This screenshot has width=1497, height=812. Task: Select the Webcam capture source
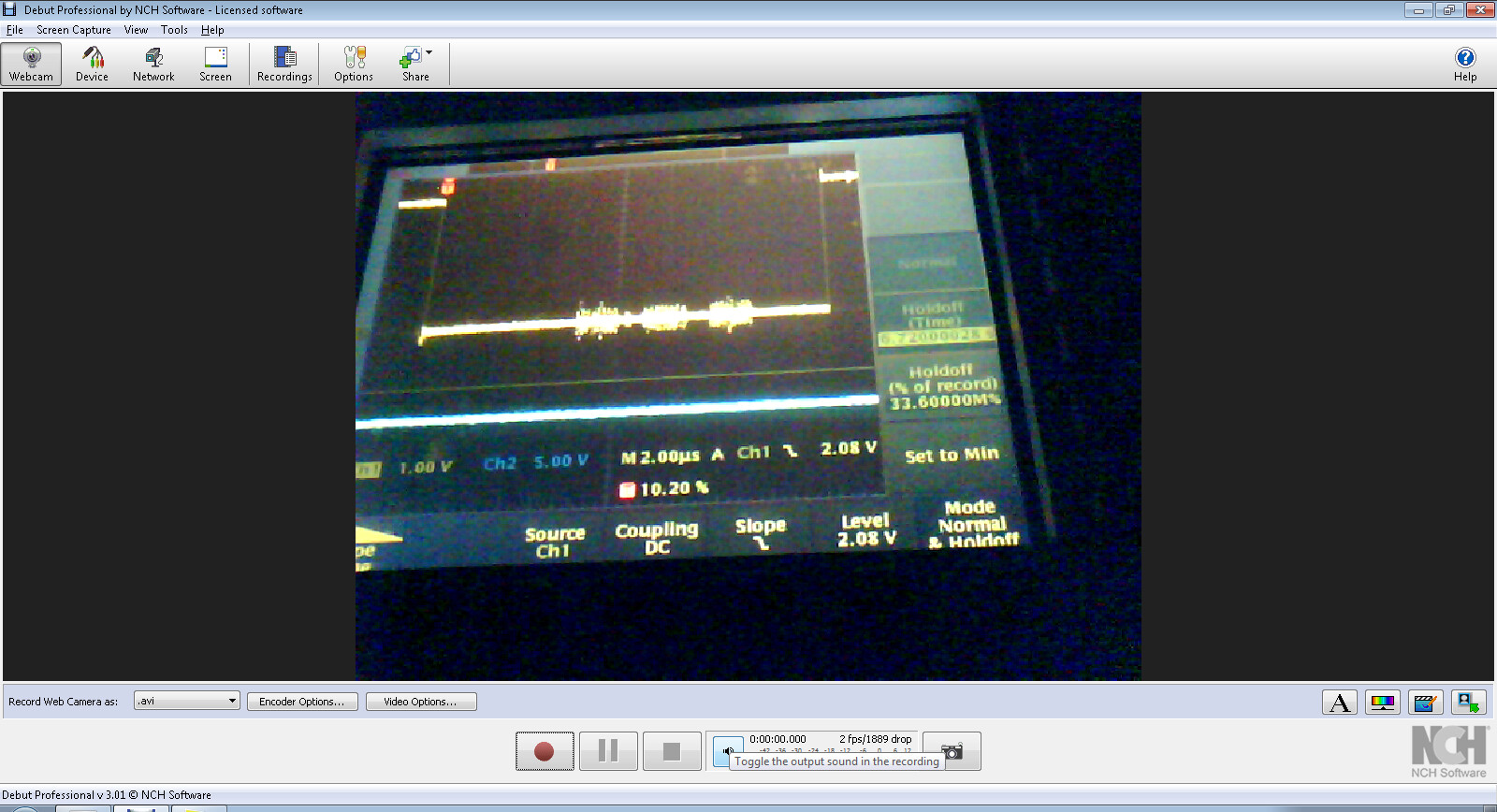(32, 65)
